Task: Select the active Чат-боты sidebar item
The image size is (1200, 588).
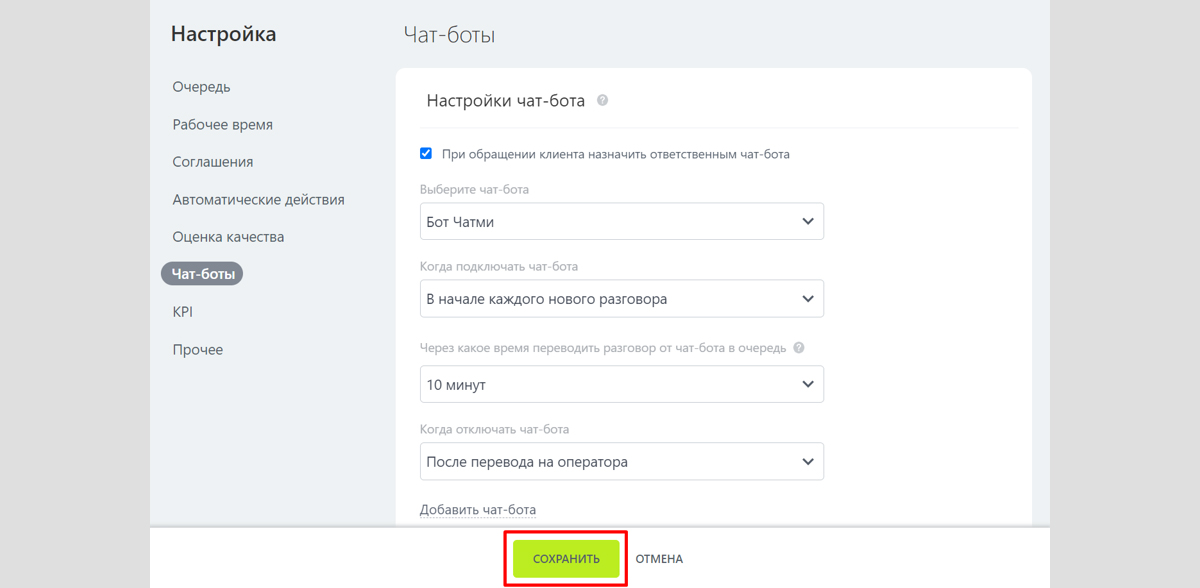Action: point(202,274)
